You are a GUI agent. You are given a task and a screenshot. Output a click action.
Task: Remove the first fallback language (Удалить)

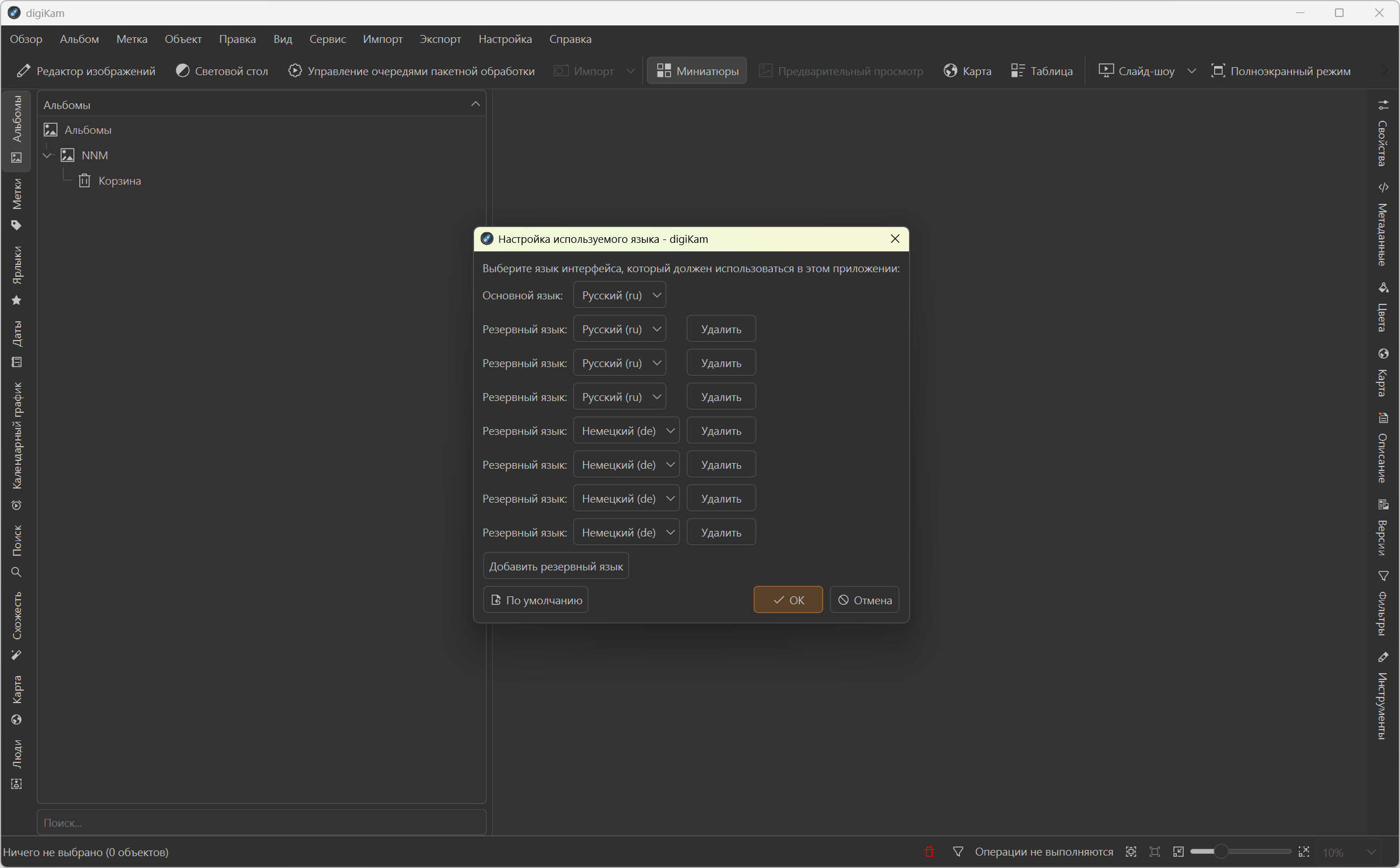[x=721, y=329]
